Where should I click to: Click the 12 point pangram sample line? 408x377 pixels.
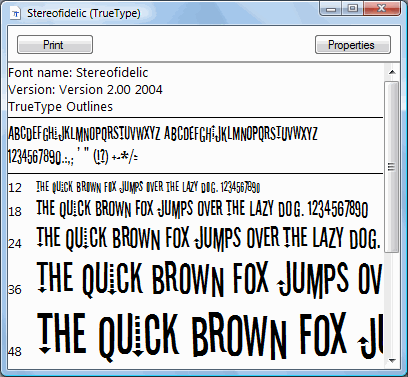coord(148,188)
